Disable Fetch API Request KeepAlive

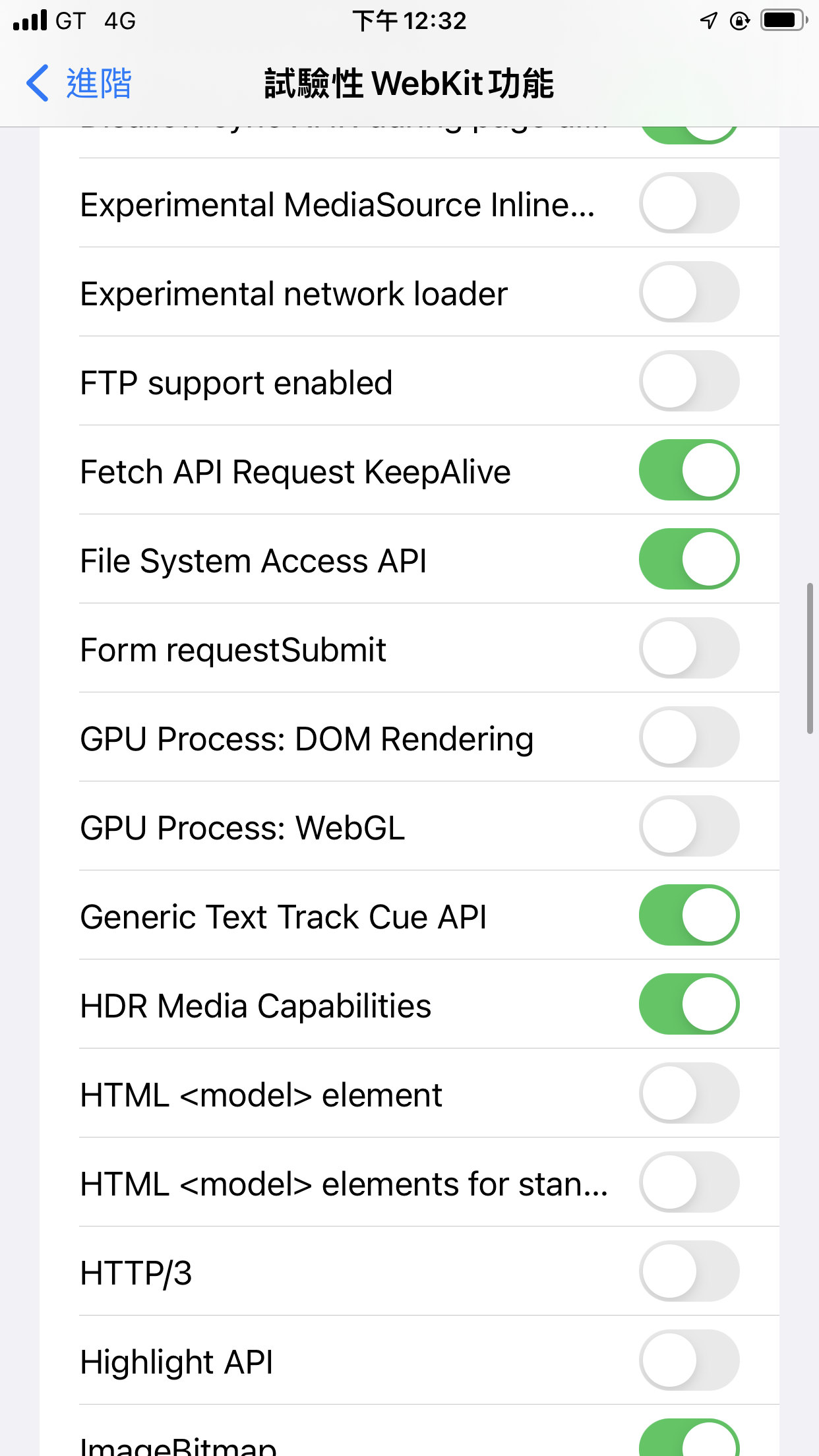pos(688,470)
